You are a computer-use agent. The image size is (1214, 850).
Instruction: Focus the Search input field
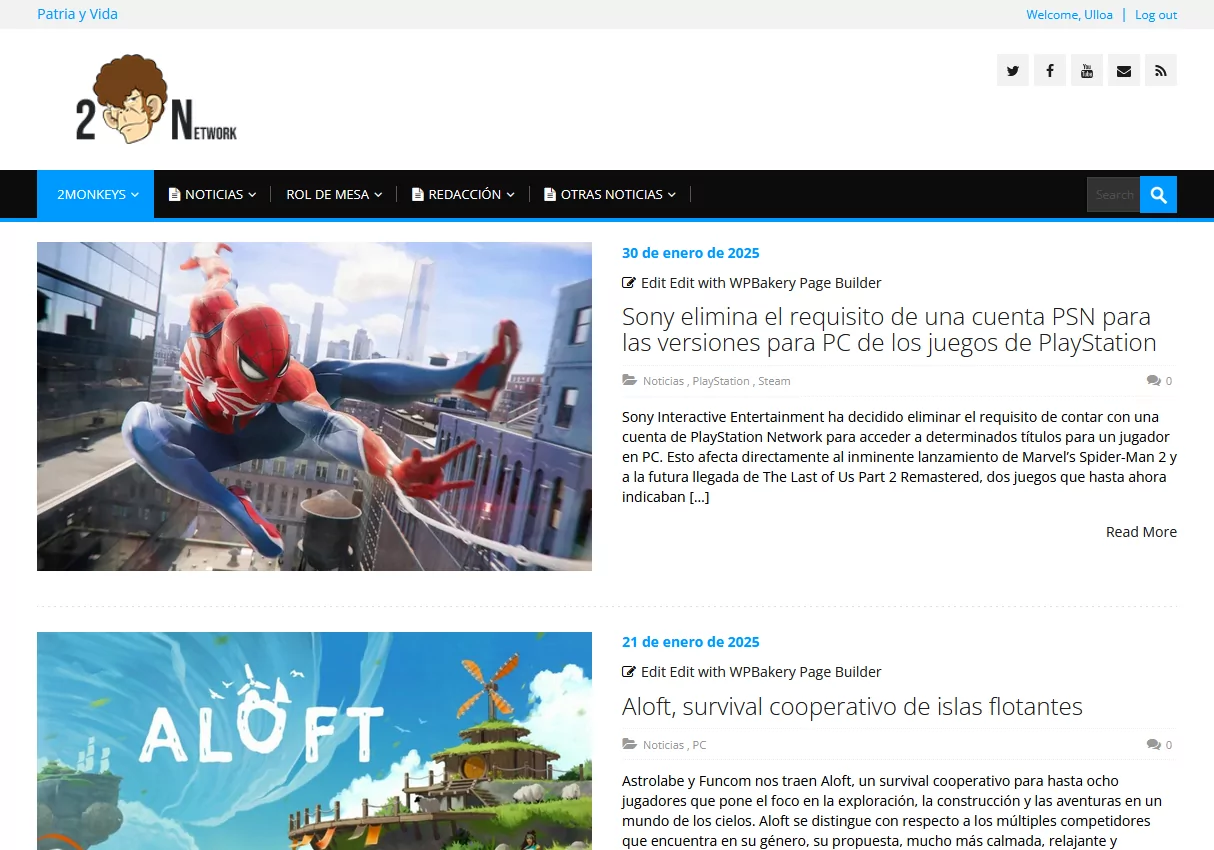tap(1114, 195)
